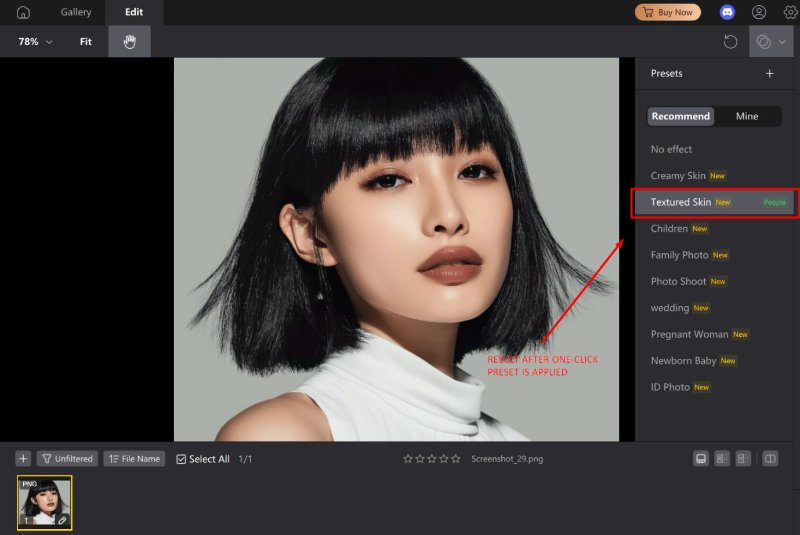Open the Discord community icon

727,12
